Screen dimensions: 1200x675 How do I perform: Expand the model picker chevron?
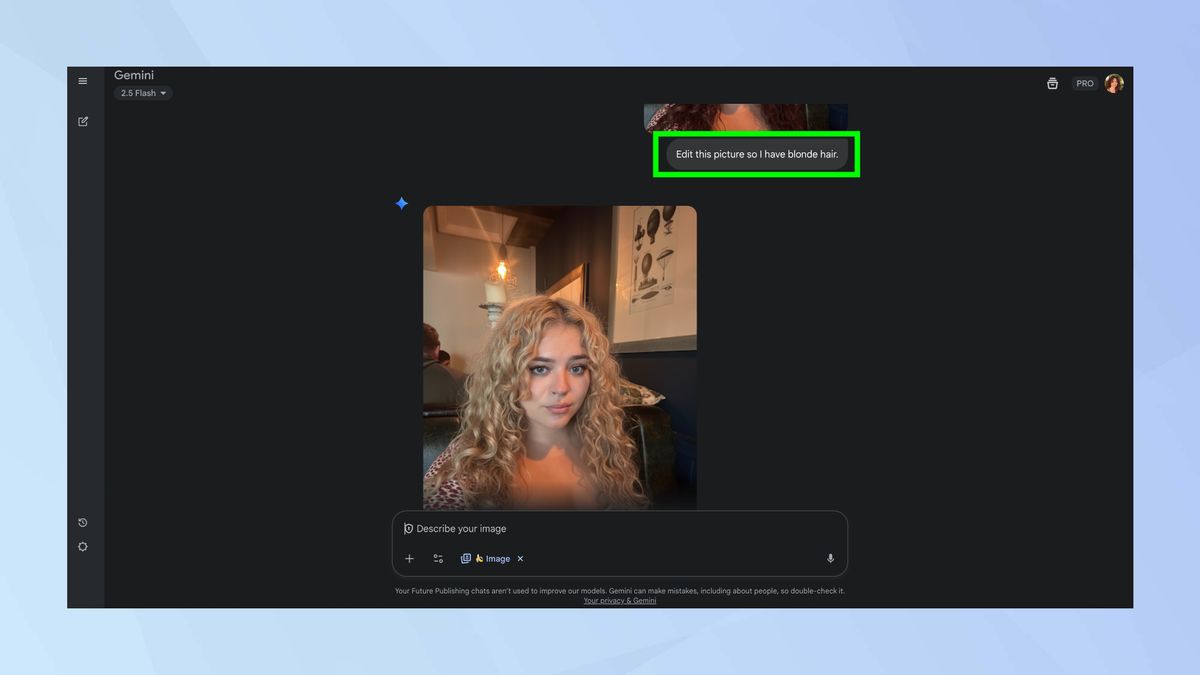[163, 92]
